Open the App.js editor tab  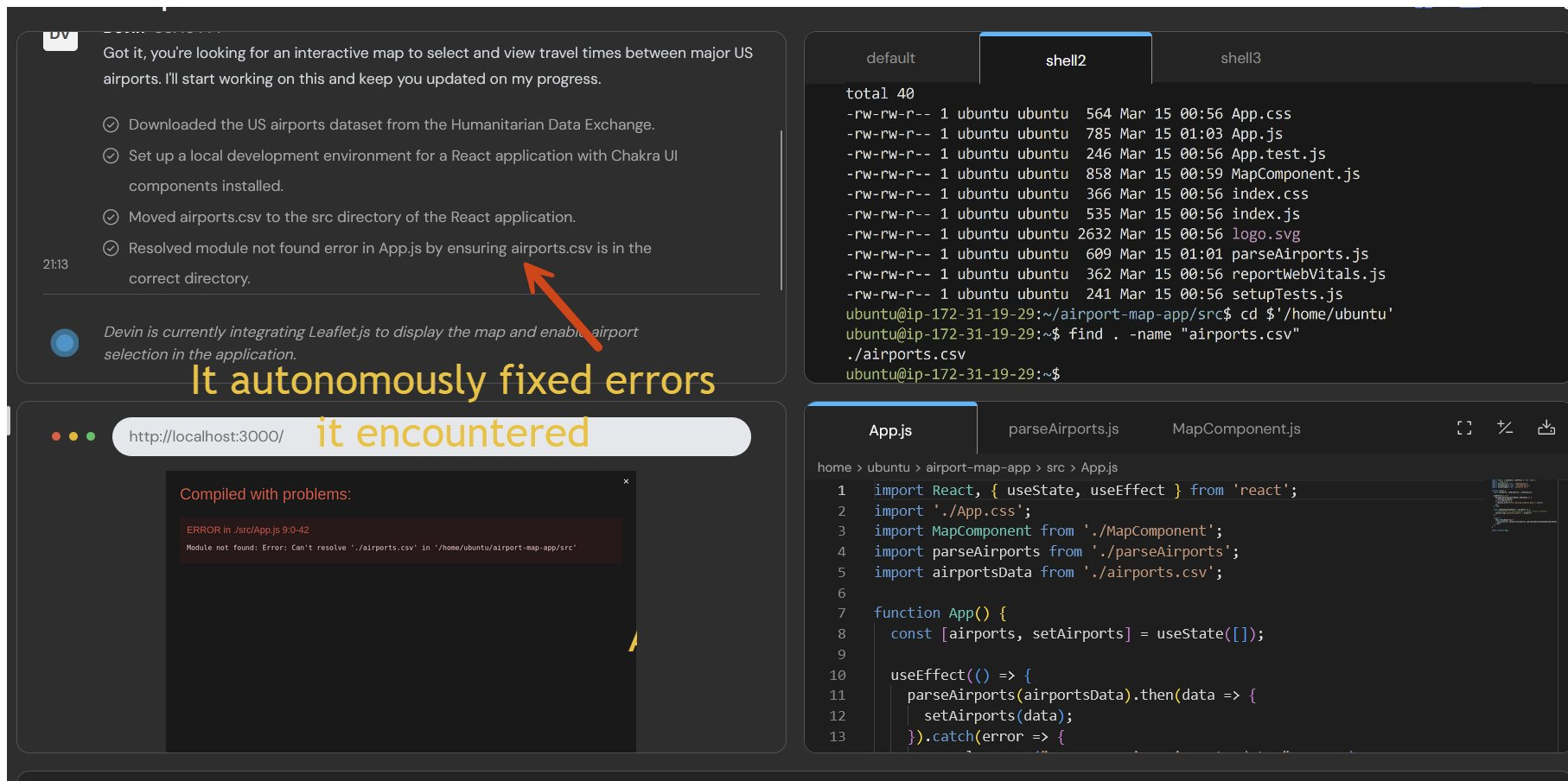coord(890,430)
